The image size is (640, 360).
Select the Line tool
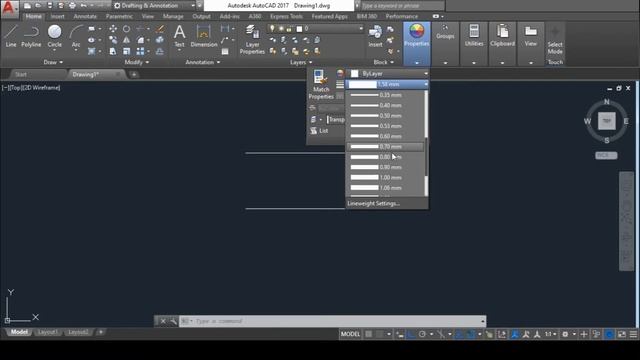11,36
